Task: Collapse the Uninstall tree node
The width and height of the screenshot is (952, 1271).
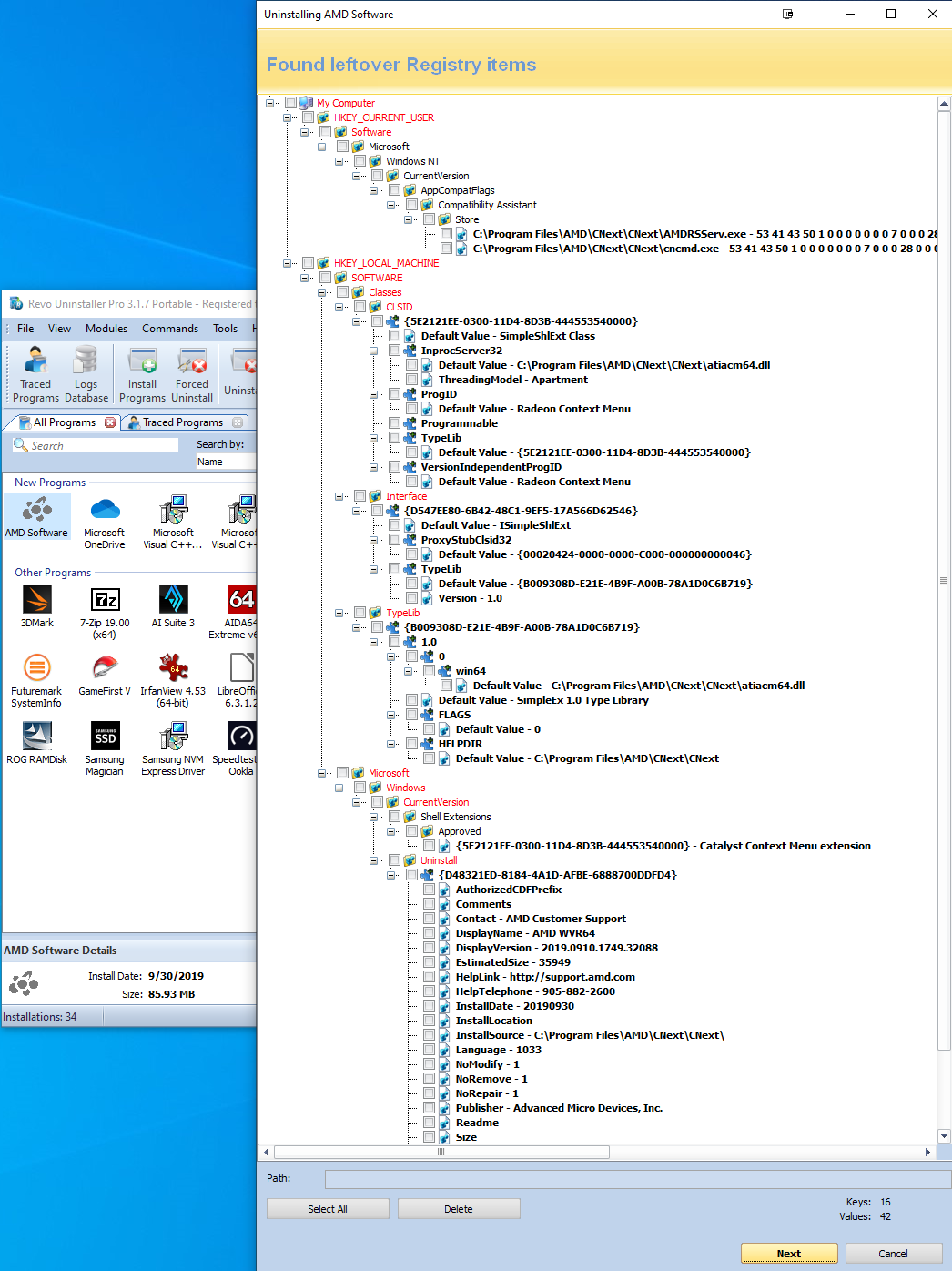Action: point(374,860)
